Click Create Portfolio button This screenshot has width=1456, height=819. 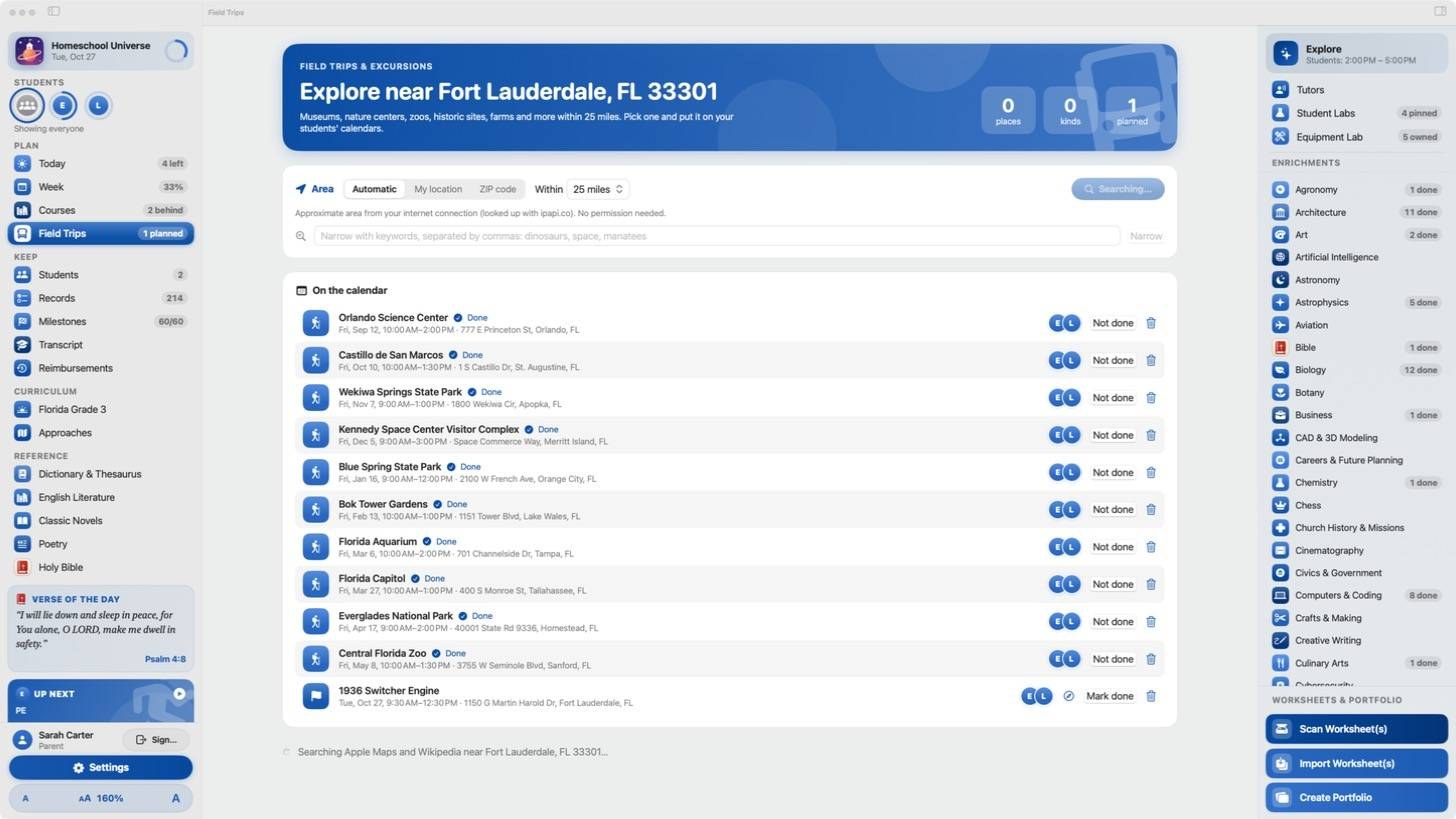[1356, 798]
